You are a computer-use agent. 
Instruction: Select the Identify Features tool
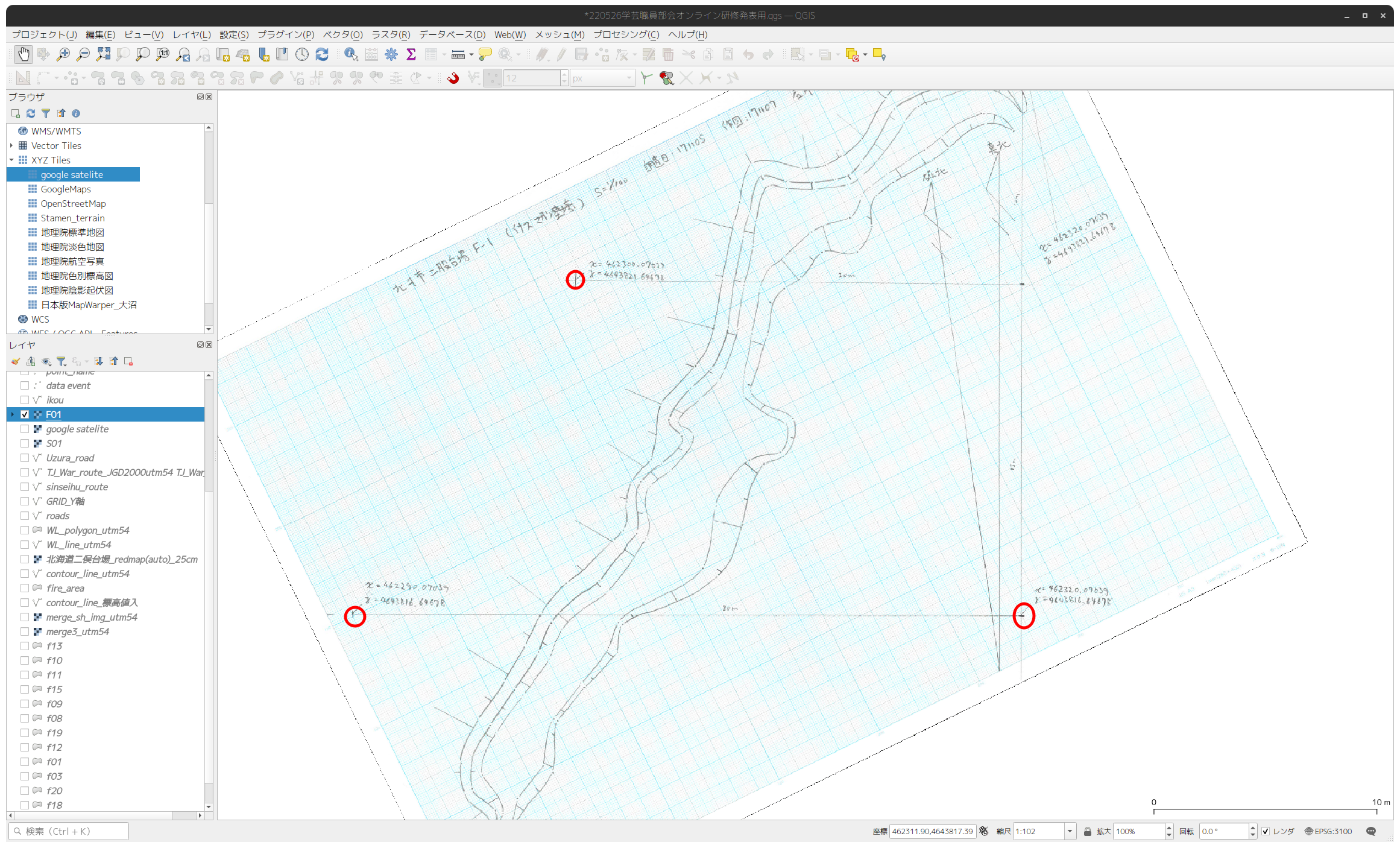click(x=351, y=55)
